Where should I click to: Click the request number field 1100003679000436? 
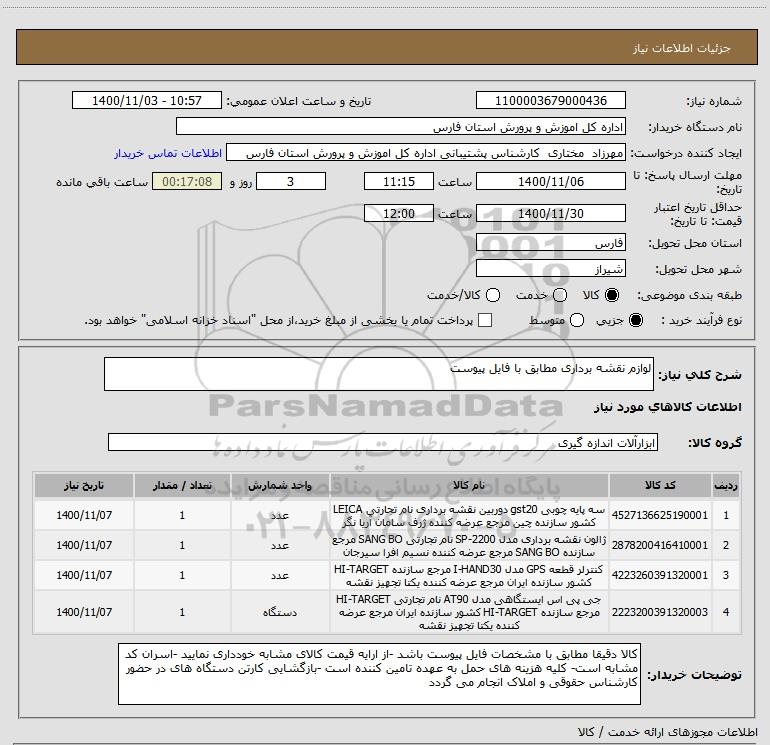pyautogui.click(x=550, y=100)
